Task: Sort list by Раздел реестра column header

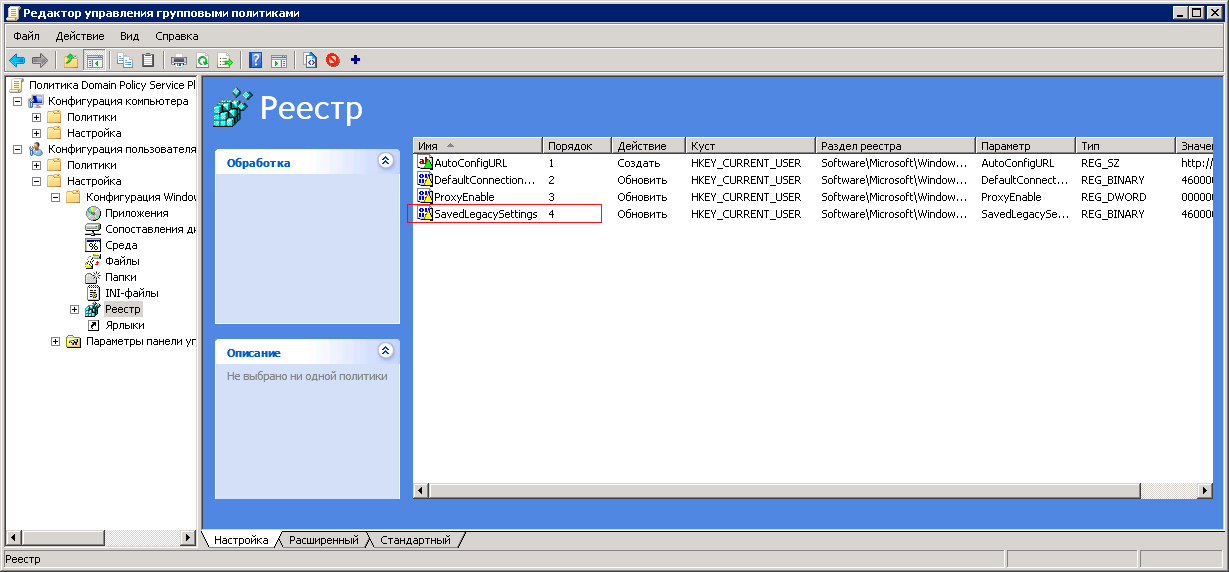Action: click(896, 146)
